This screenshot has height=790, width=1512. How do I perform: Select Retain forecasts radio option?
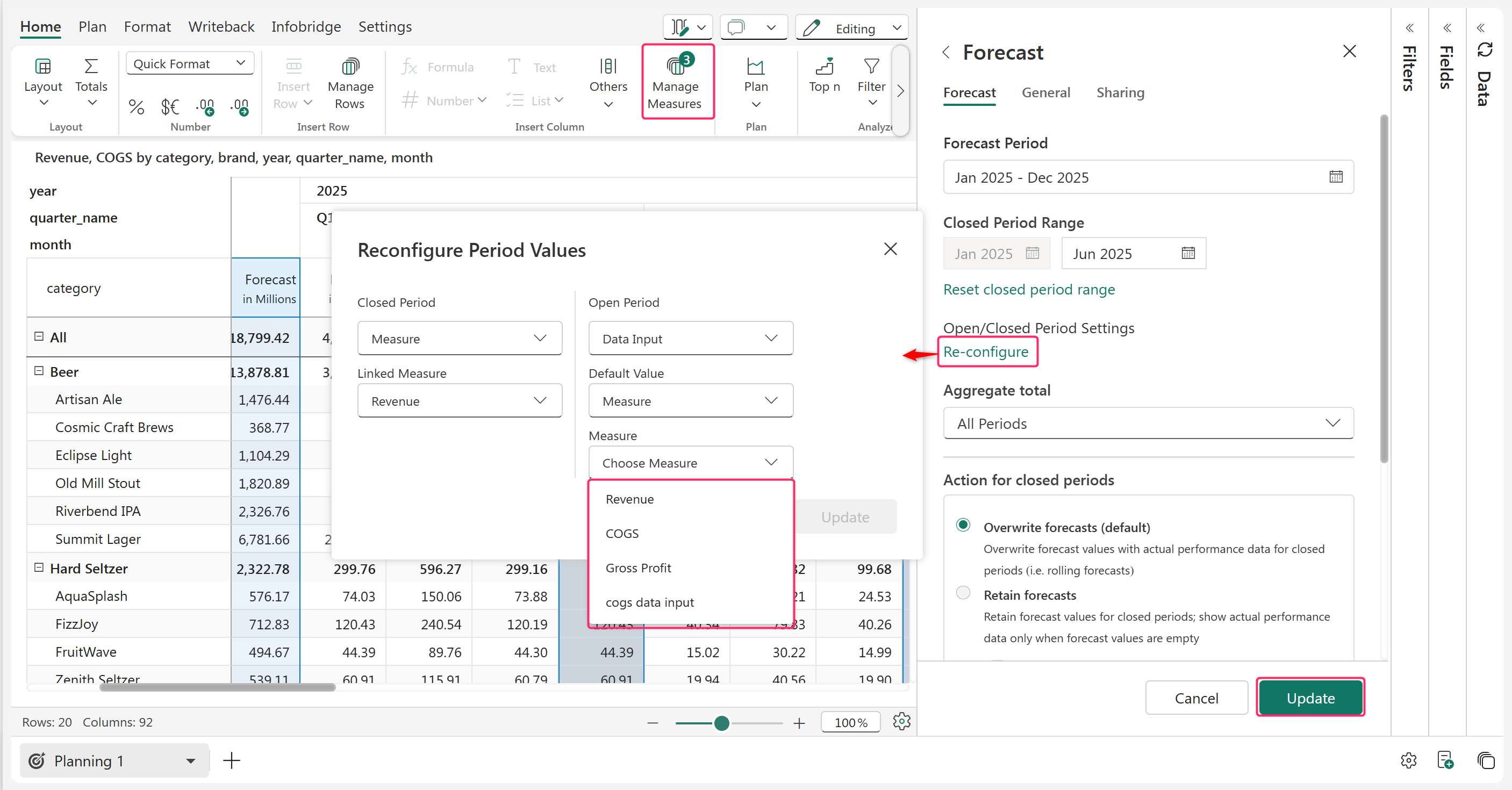point(963,593)
